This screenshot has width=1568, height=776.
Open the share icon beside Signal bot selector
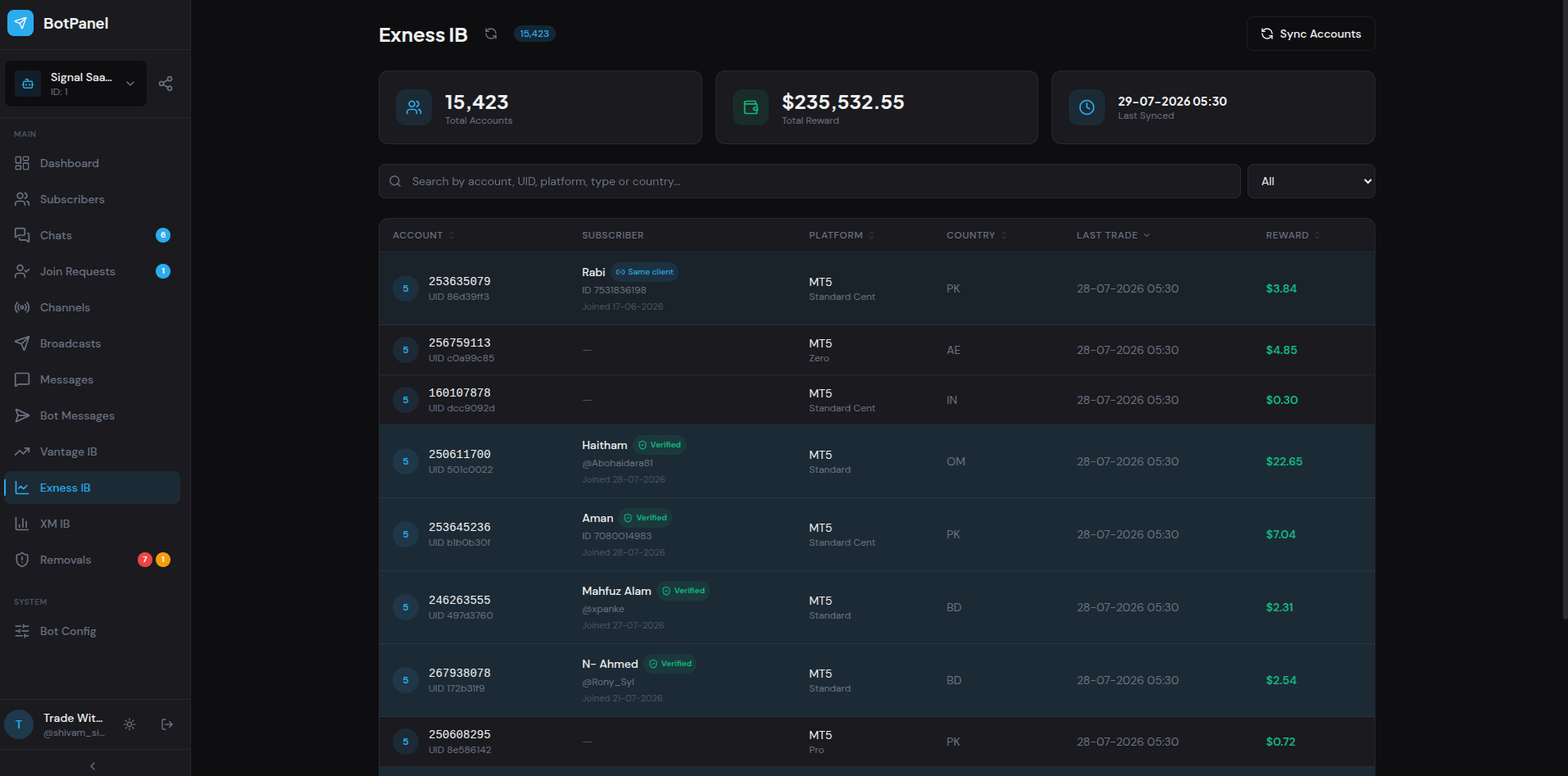coord(166,84)
